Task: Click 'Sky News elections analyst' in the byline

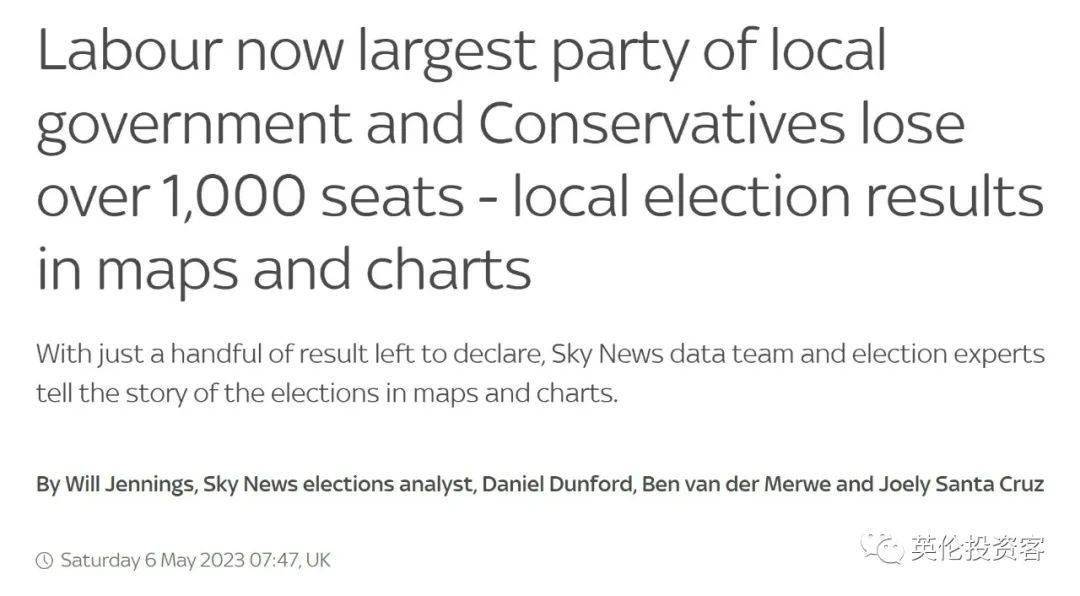Action: pos(338,484)
